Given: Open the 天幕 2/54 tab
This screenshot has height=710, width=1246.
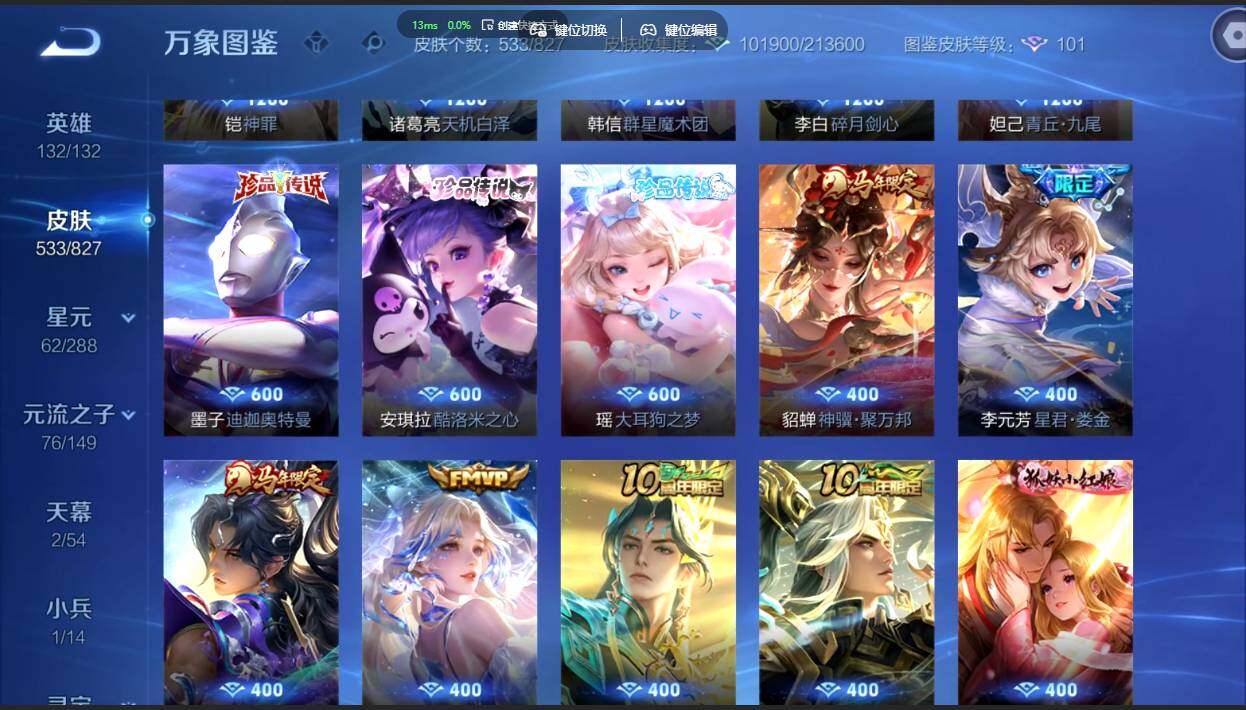Looking at the screenshot, I should tap(69, 525).
